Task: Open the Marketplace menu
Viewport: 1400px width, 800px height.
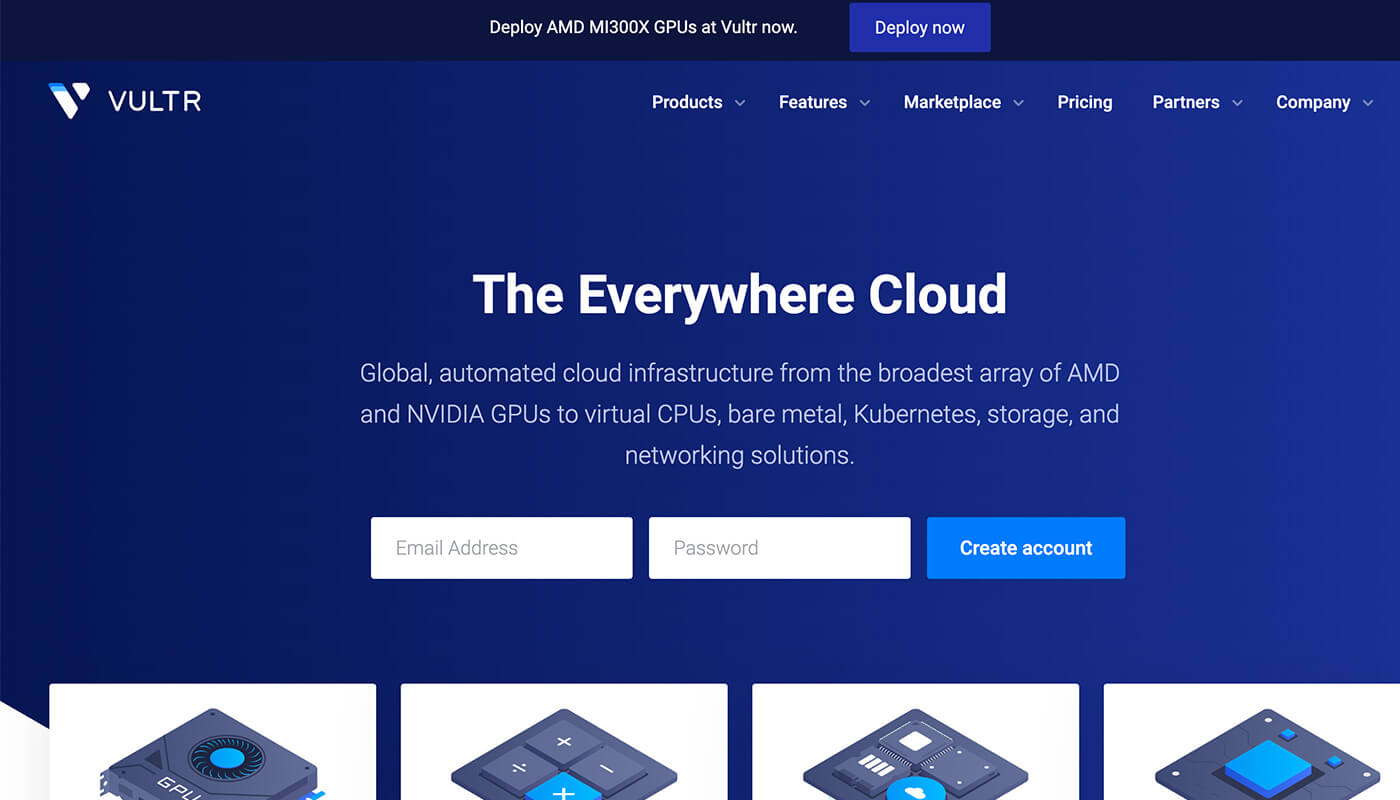Action: (x=952, y=102)
